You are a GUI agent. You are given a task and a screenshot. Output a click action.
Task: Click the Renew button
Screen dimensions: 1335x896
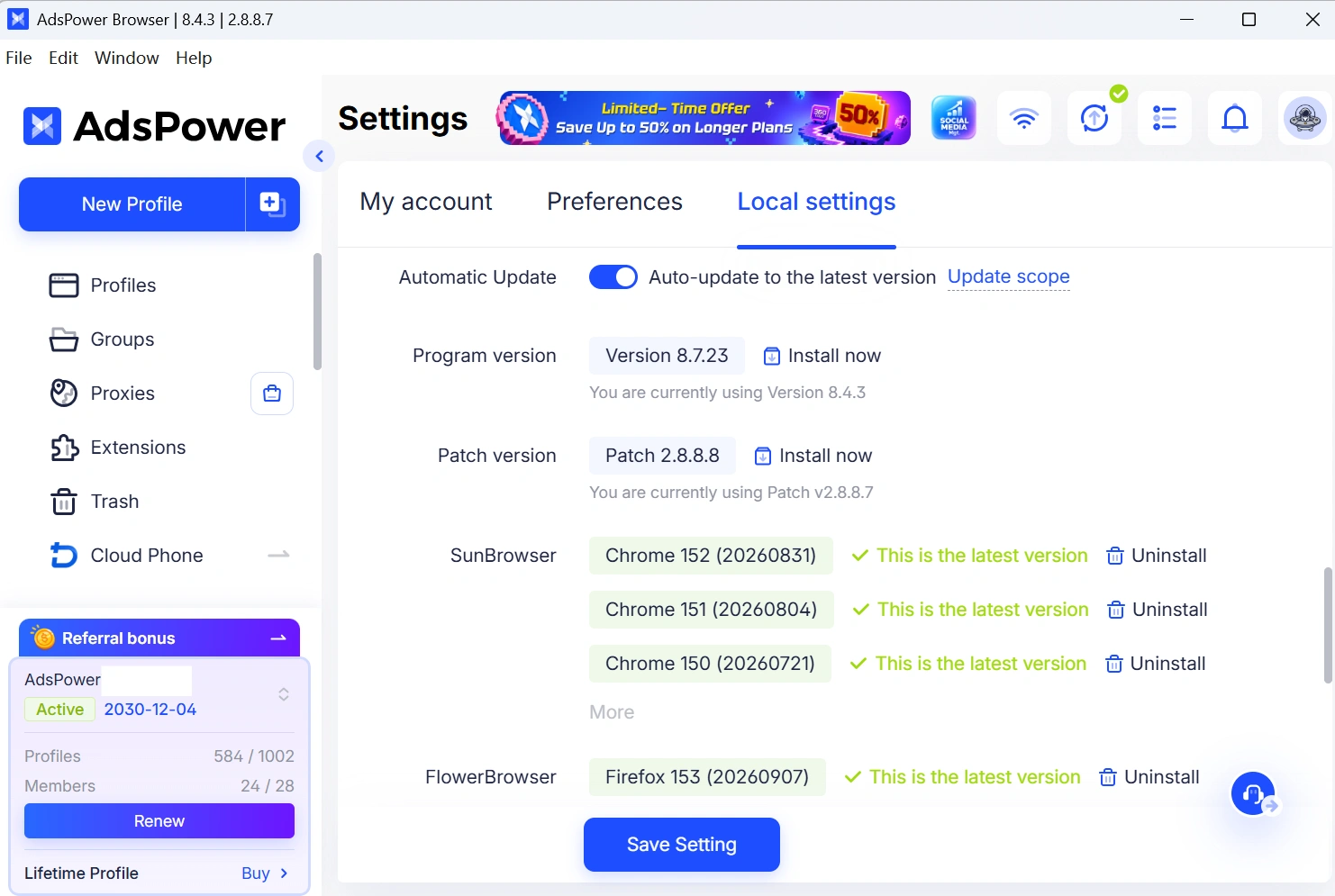coord(159,821)
